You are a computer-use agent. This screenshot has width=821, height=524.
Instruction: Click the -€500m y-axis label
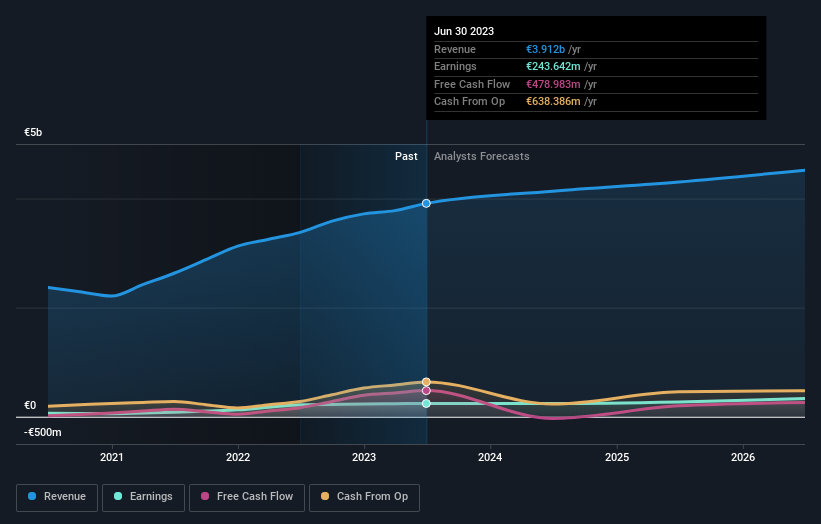[x=42, y=432]
